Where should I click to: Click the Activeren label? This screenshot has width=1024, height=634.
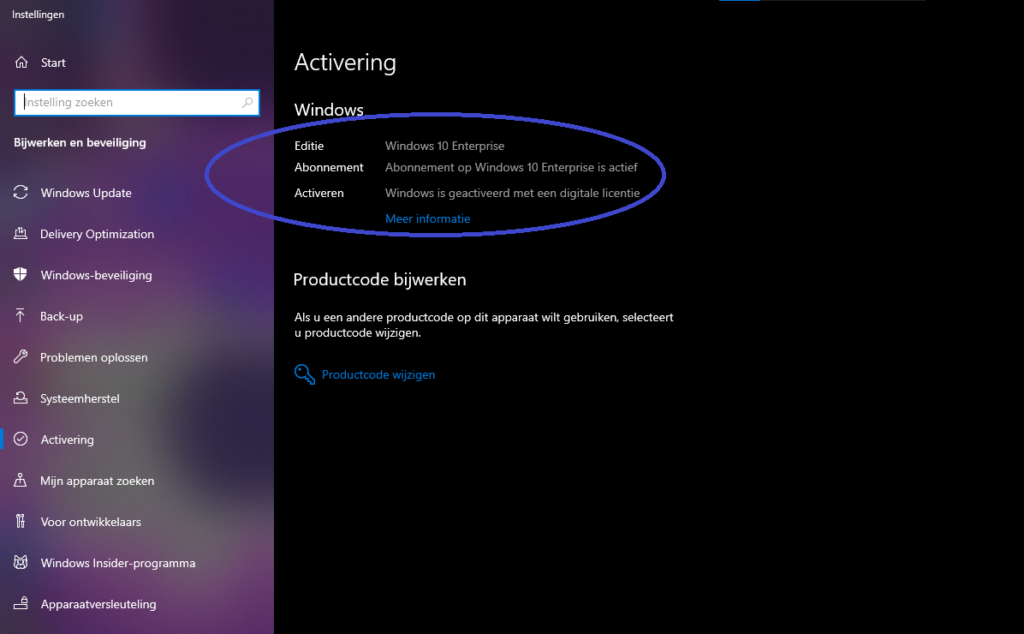click(319, 193)
